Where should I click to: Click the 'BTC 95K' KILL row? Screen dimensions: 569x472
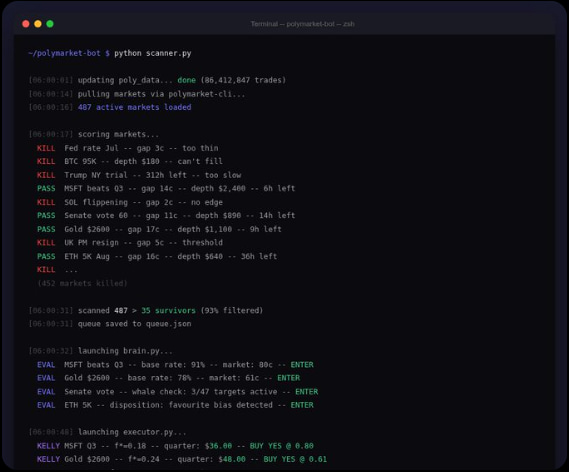tap(130, 161)
